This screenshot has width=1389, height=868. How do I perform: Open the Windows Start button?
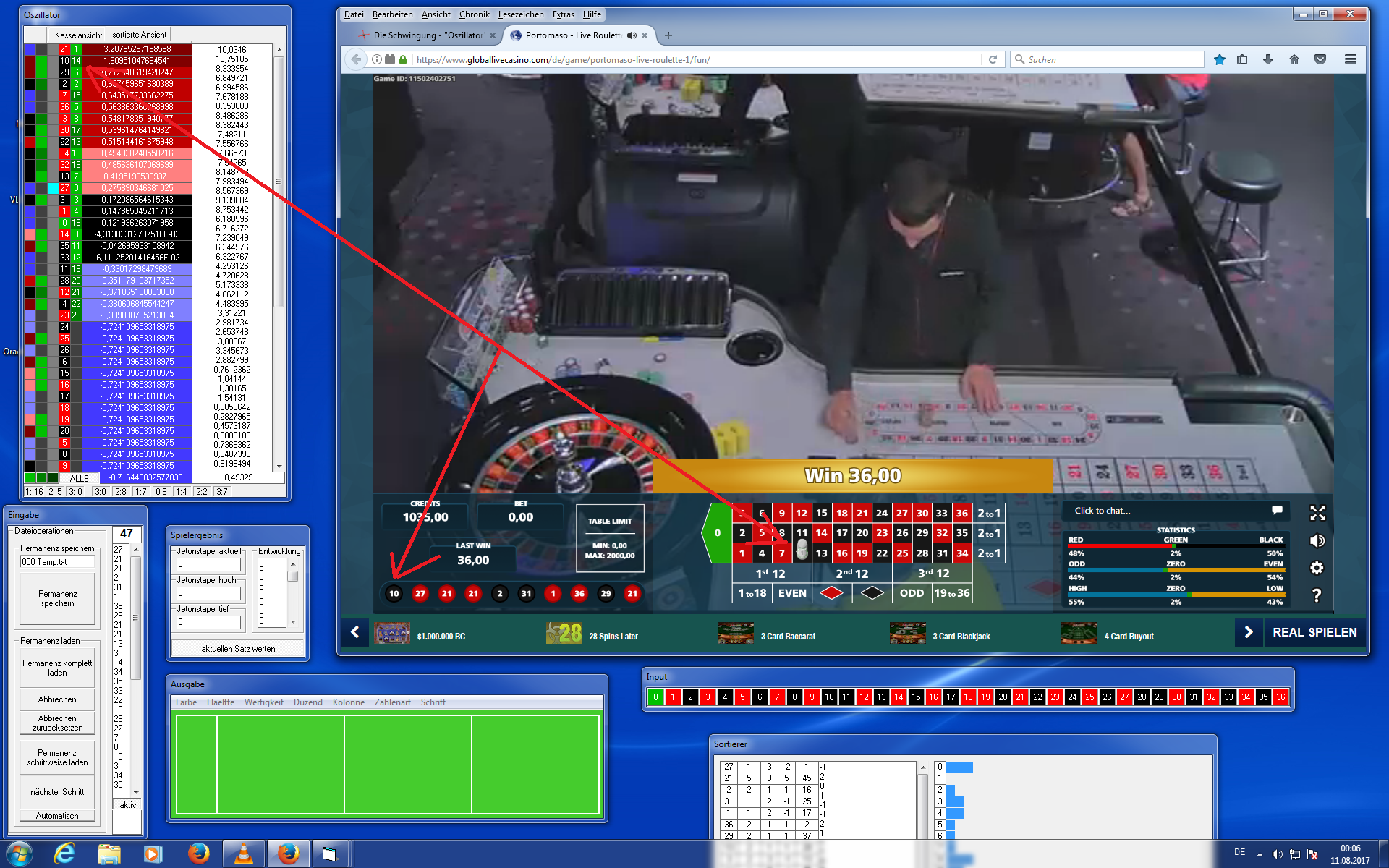19,854
